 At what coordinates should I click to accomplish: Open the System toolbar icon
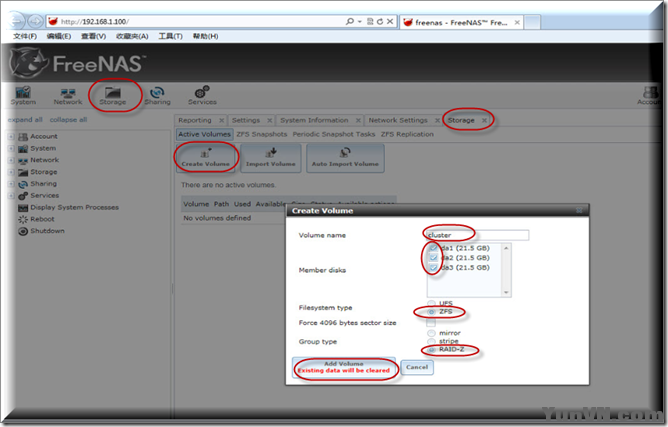pyautogui.click(x=23, y=96)
